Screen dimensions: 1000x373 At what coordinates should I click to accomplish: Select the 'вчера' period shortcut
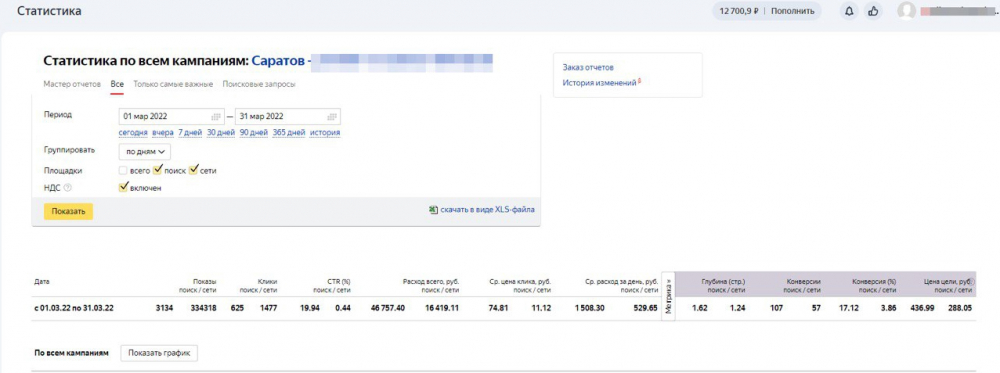coord(163,133)
